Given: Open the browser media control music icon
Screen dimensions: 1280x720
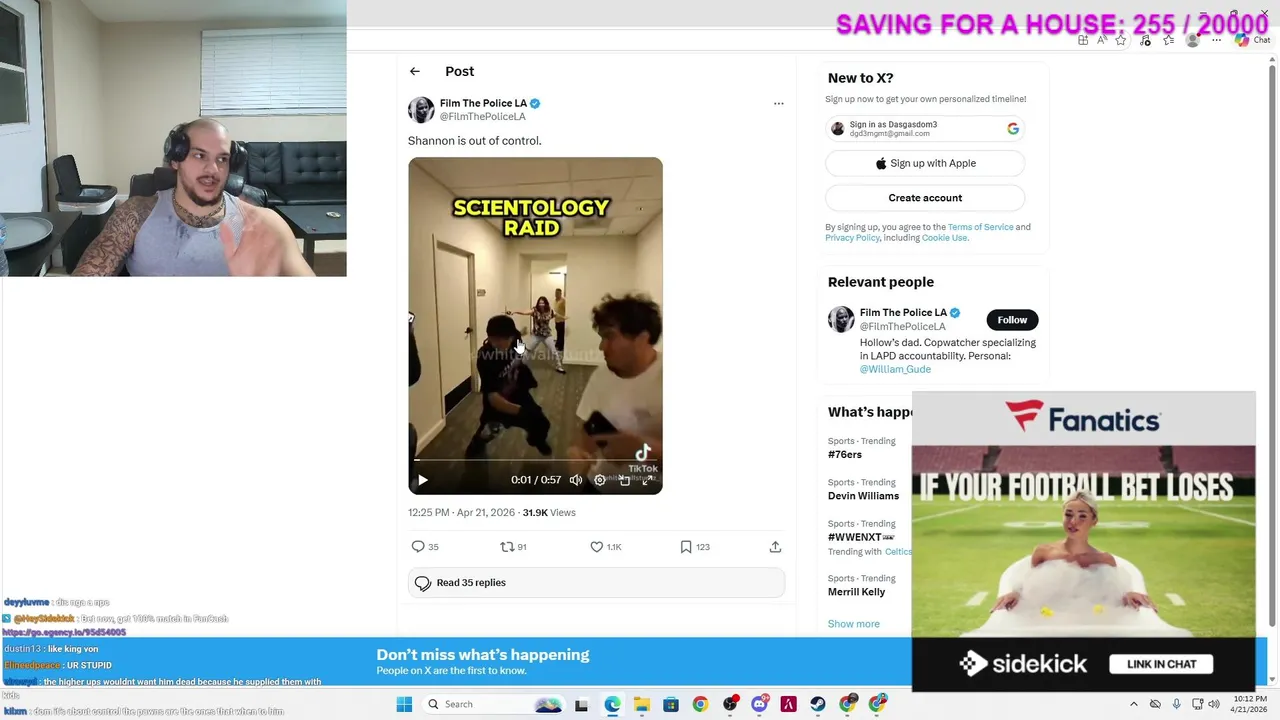Looking at the screenshot, I should coord(1145,40).
